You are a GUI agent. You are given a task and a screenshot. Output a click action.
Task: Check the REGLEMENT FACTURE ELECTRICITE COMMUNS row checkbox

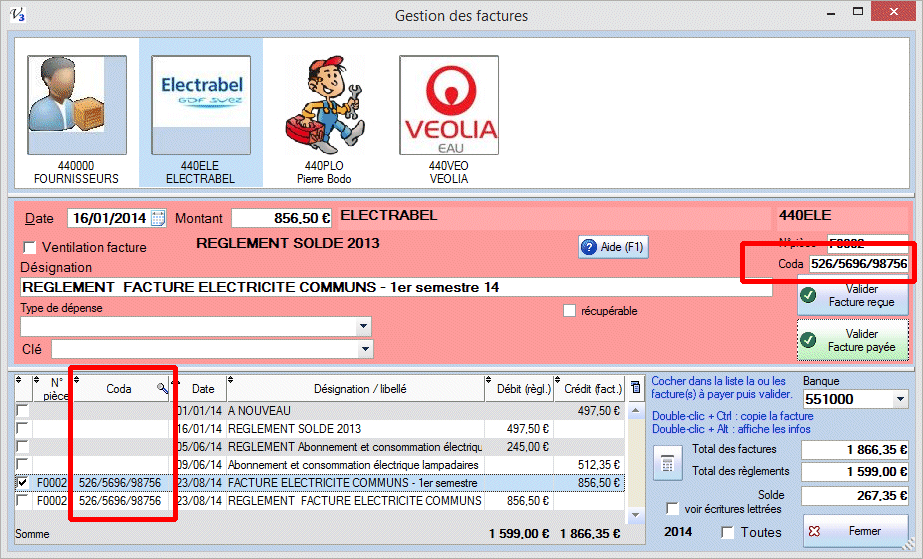pos(22,501)
